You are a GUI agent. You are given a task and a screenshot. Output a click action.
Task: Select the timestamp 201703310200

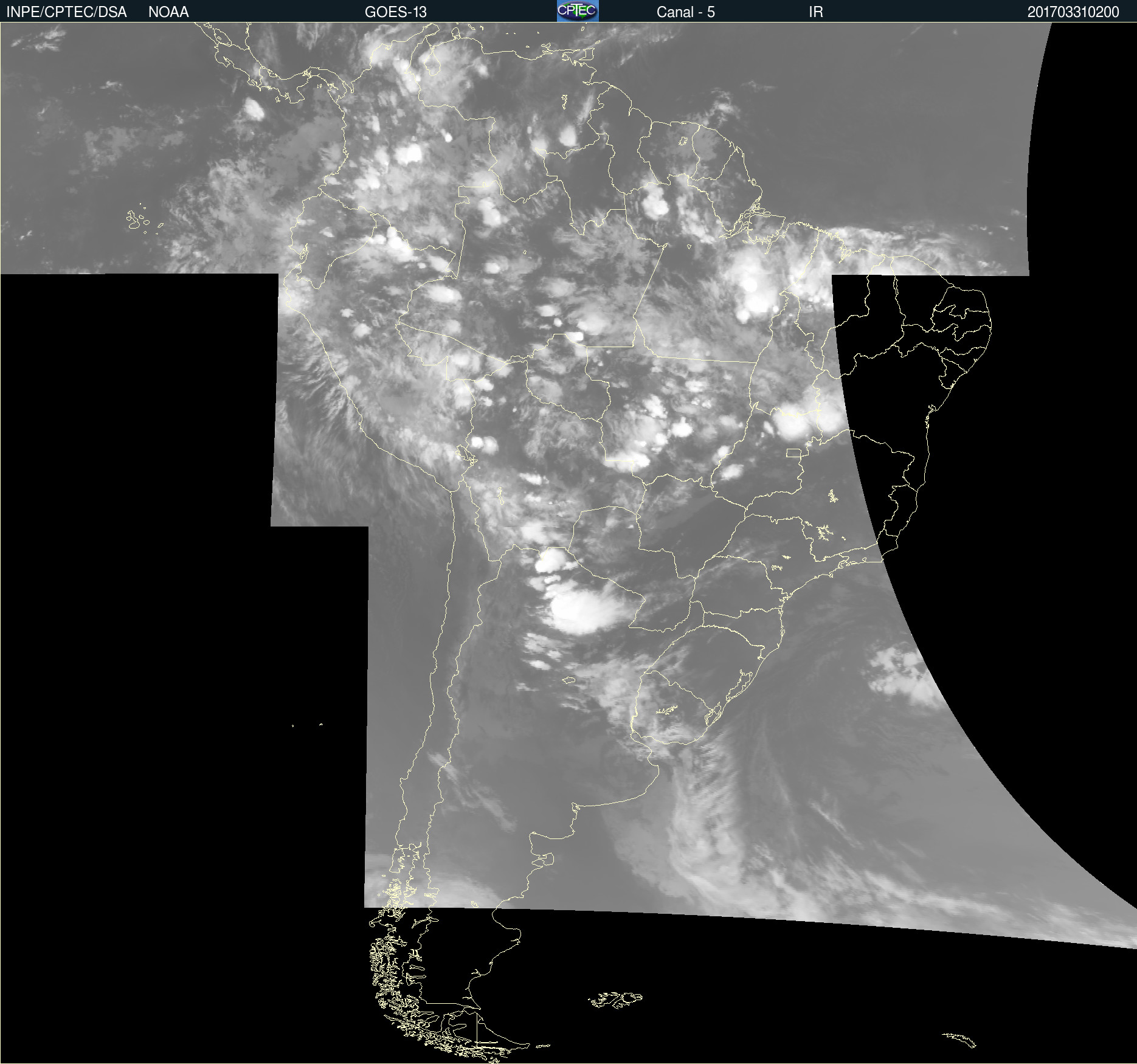(x=1073, y=12)
